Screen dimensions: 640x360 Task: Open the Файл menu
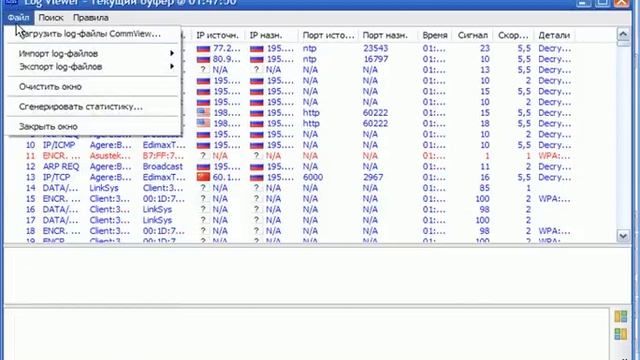point(18,18)
